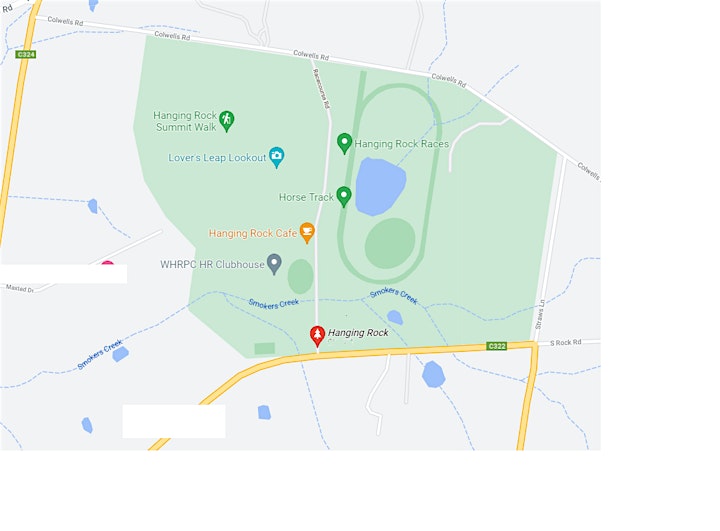Image resolution: width=720 pixels, height=531 pixels.
Task: Select the Lover's Leap Lookout camera pin
Action: pos(276,157)
